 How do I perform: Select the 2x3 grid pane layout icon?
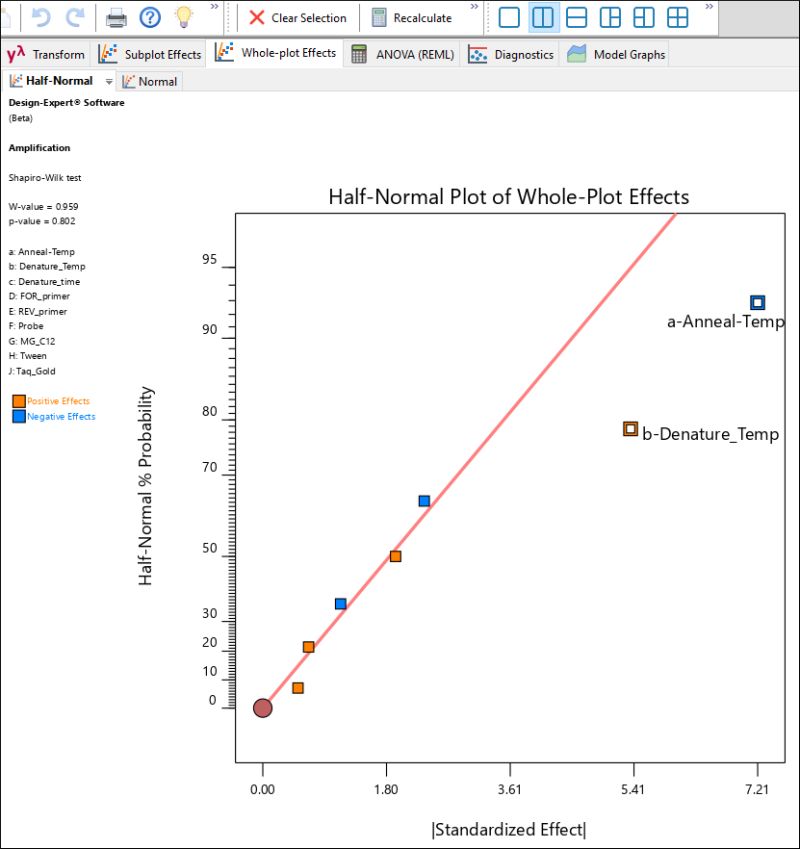678,17
